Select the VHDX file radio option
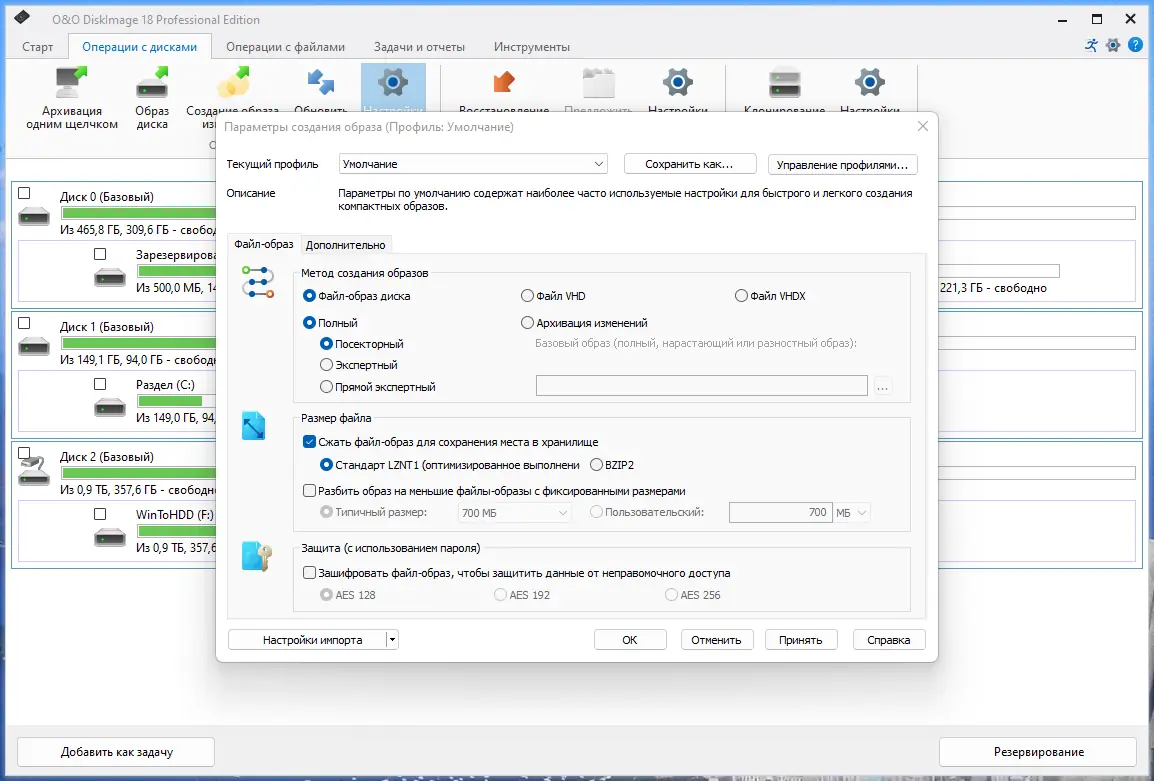 (741, 296)
